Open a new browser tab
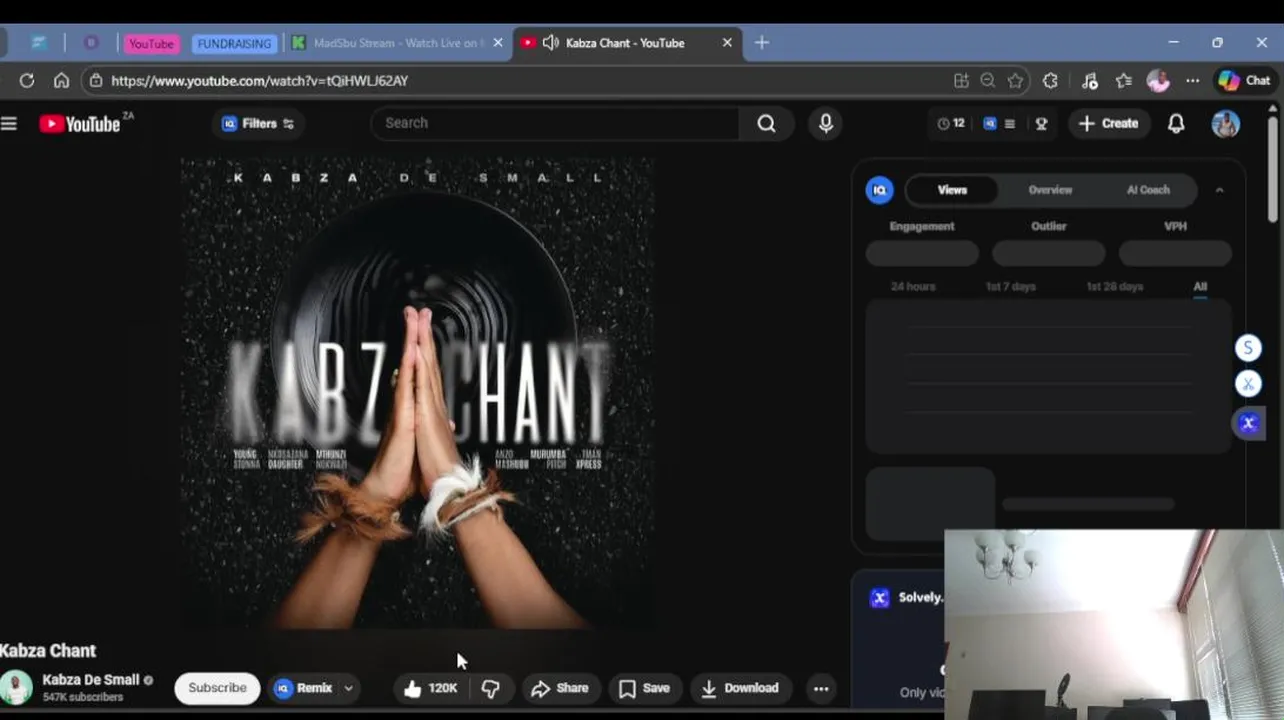Screen dimensions: 1284x720 (762, 43)
